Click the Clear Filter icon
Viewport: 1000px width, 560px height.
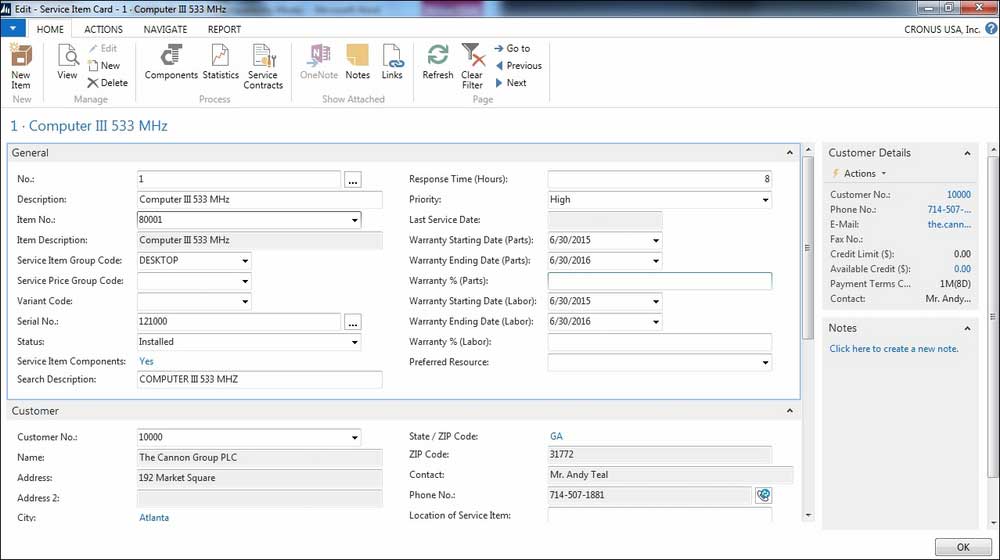pyautogui.click(x=472, y=66)
